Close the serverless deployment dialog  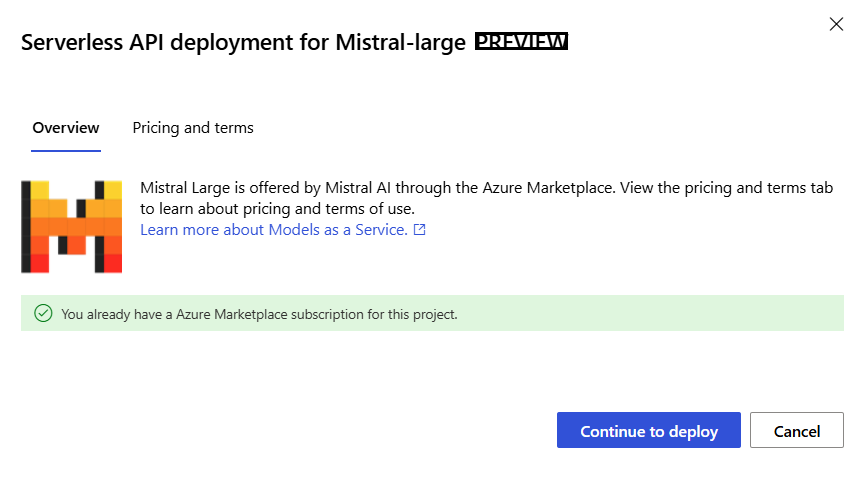click(836, 24)
